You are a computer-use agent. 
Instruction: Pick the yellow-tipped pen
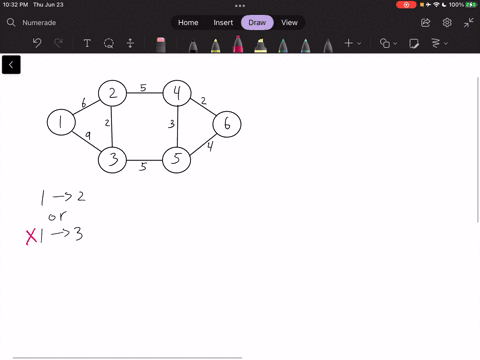[216, 46]
